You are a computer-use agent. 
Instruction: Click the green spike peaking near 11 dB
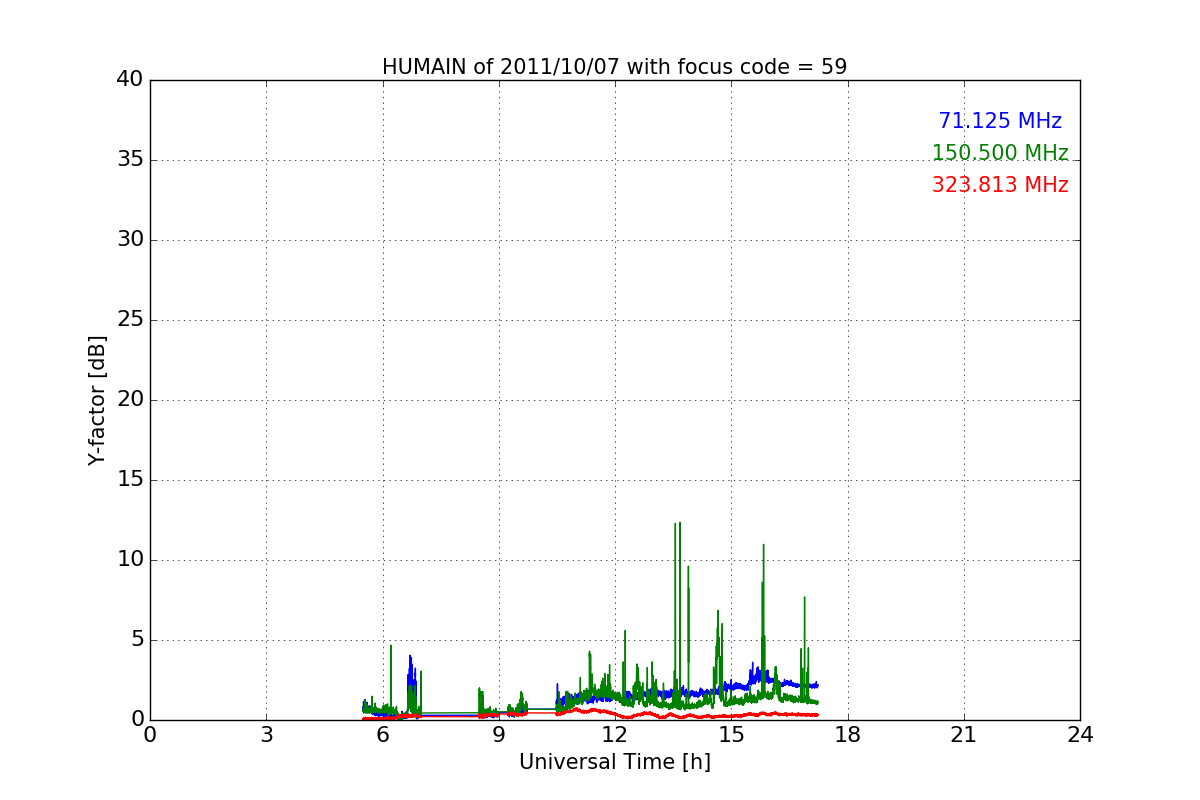pos(763,620)
